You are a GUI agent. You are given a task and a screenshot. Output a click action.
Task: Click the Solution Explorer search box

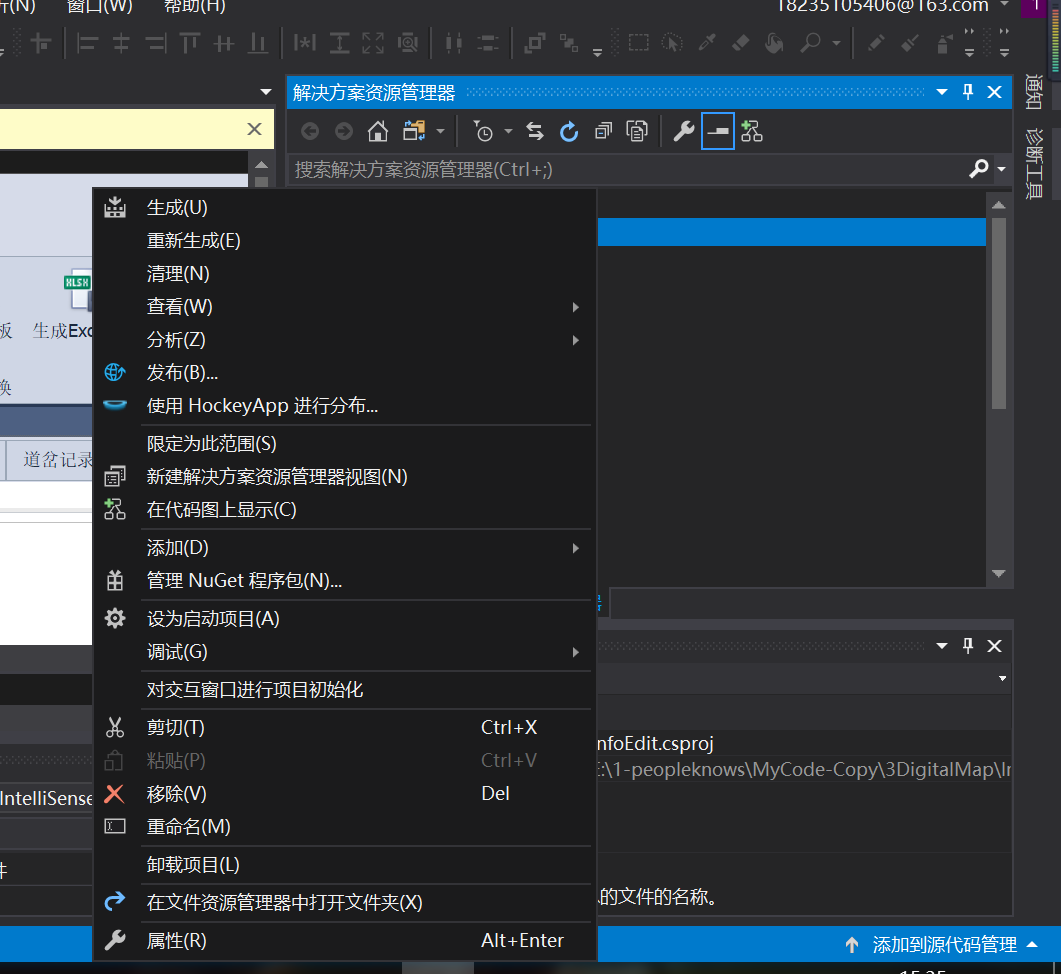629,169
